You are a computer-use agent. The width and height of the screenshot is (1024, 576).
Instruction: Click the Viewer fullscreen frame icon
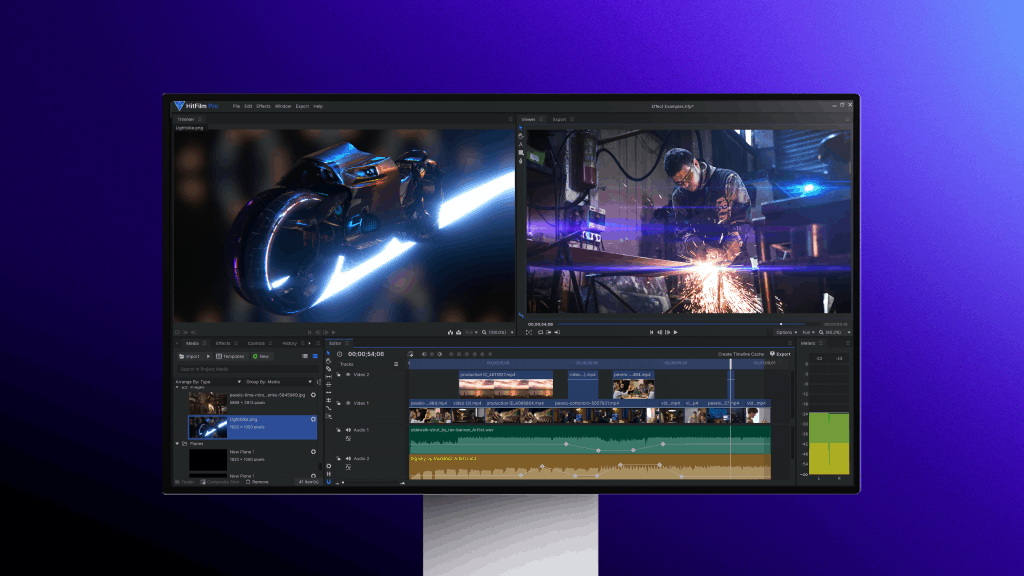(x=529, y=332)
